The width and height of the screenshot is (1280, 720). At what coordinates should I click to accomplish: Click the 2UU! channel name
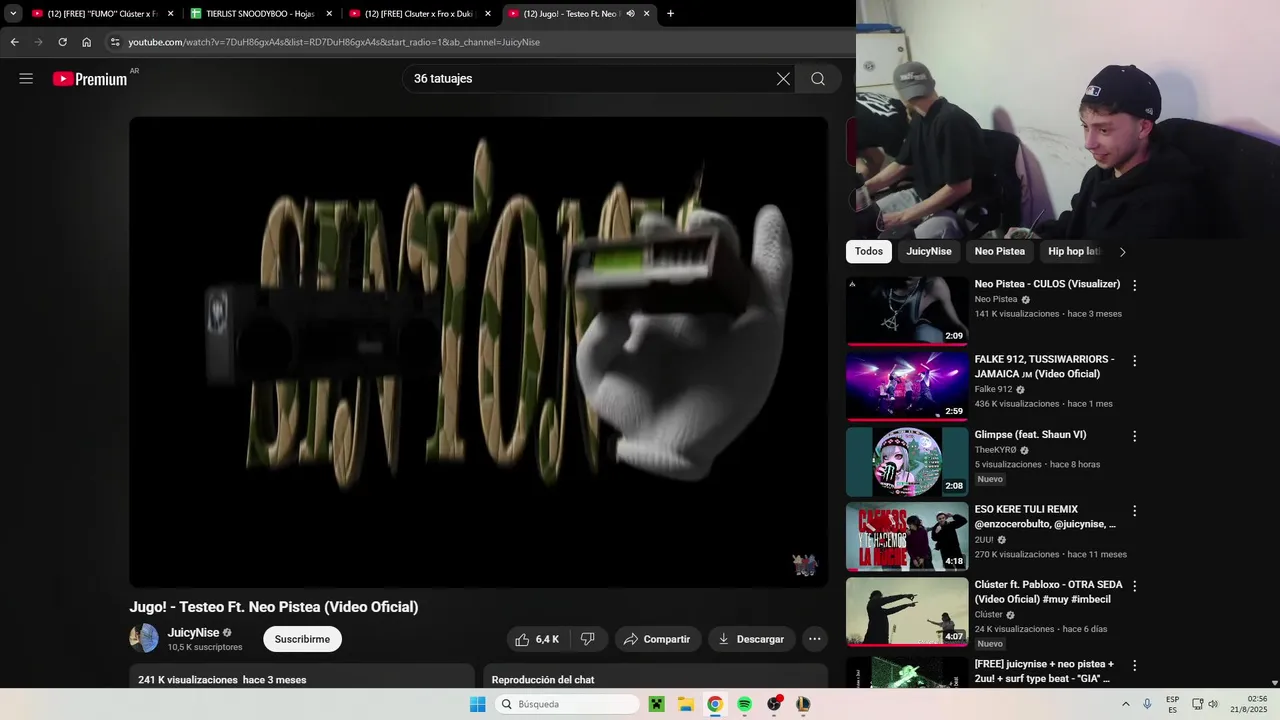coord(984,539)
